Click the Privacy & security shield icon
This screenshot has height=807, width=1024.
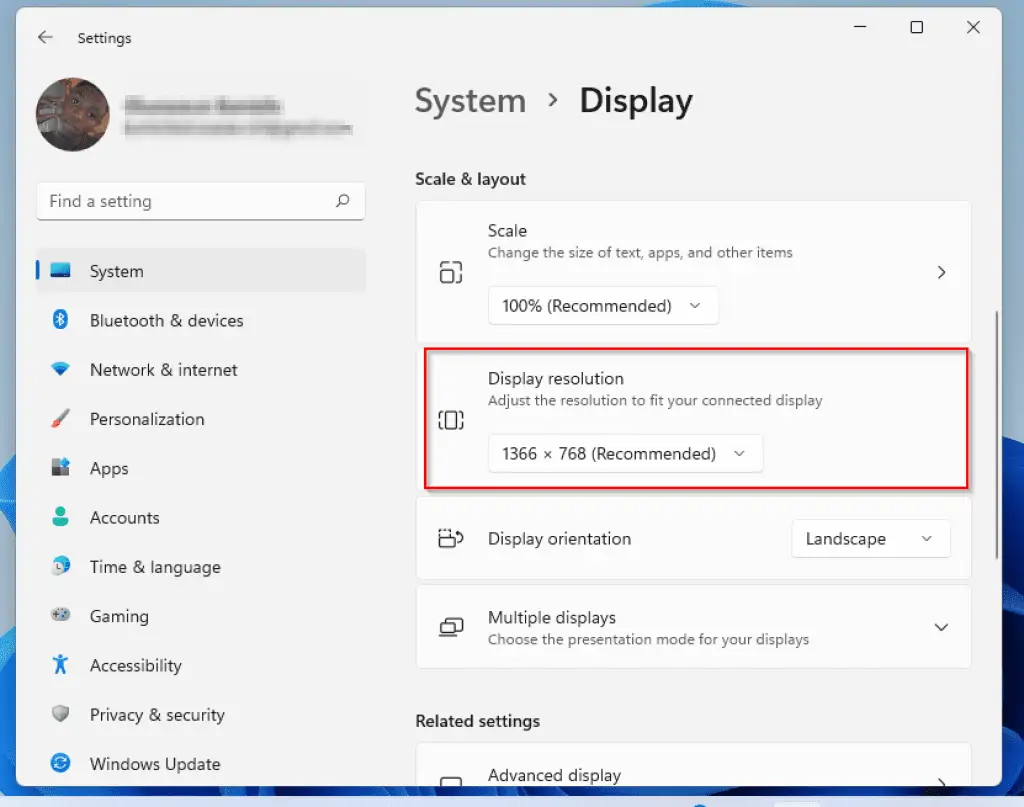(x=61, y=714)
